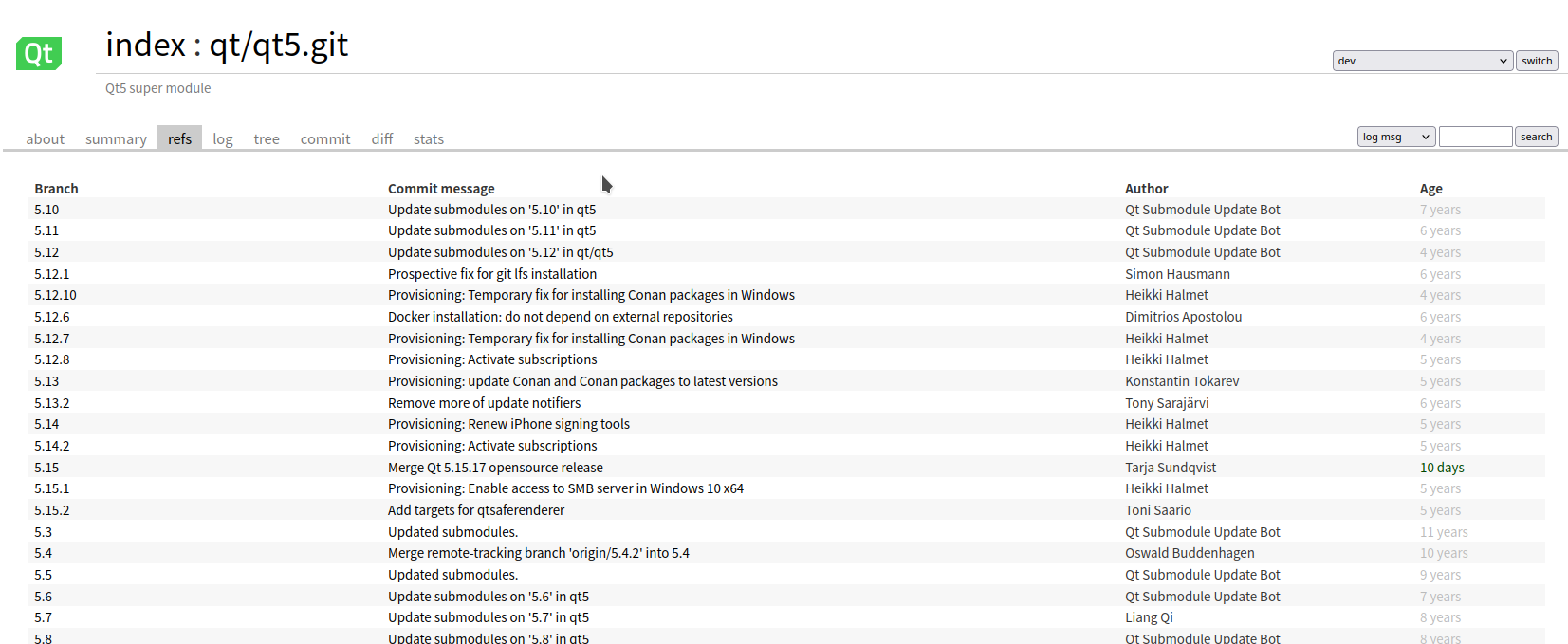The width and height of the screenshot is (1568, 644).
Task: Click author name Tarja Sundqvist
Action: pos(1171,468)
